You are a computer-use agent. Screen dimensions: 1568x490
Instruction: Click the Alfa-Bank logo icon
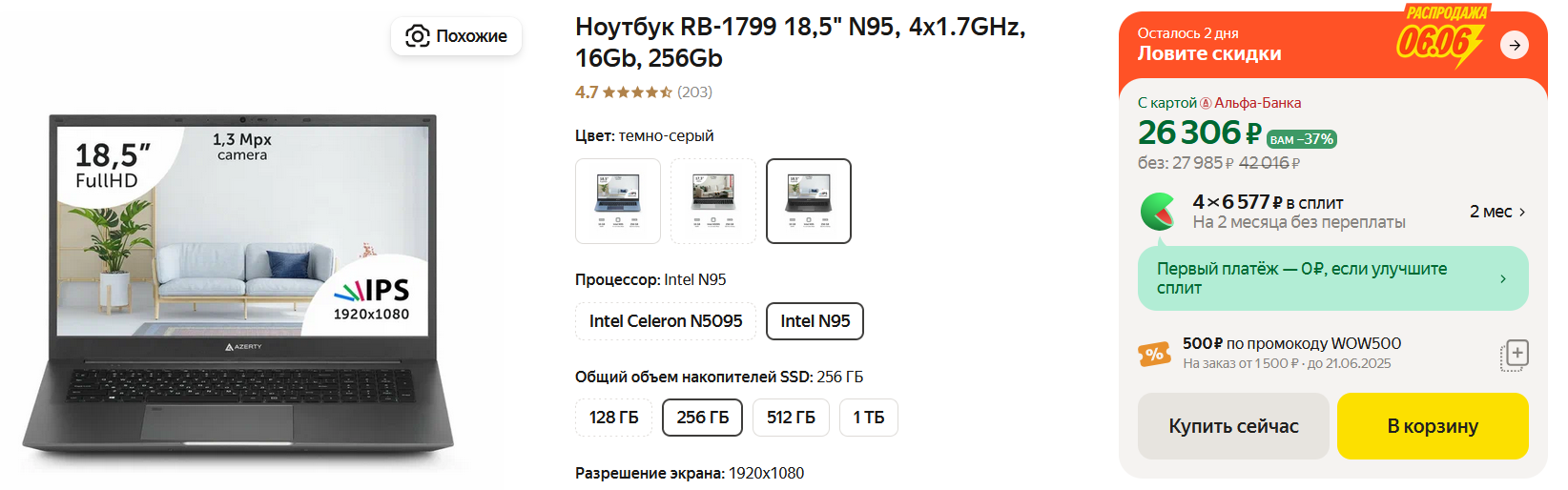pos(1206,103)
